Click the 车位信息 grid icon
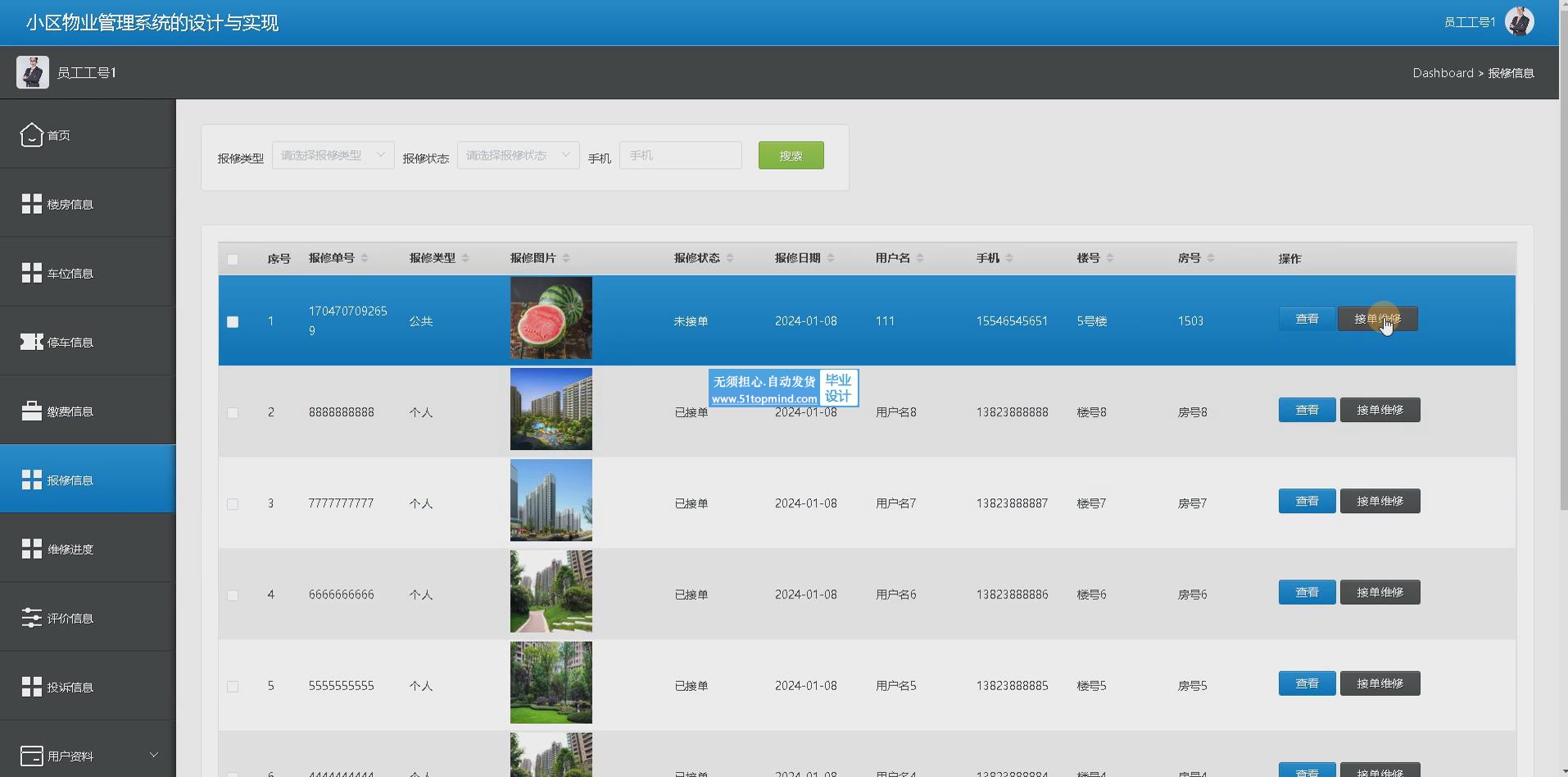1568x777 pixels. point(31,273)
